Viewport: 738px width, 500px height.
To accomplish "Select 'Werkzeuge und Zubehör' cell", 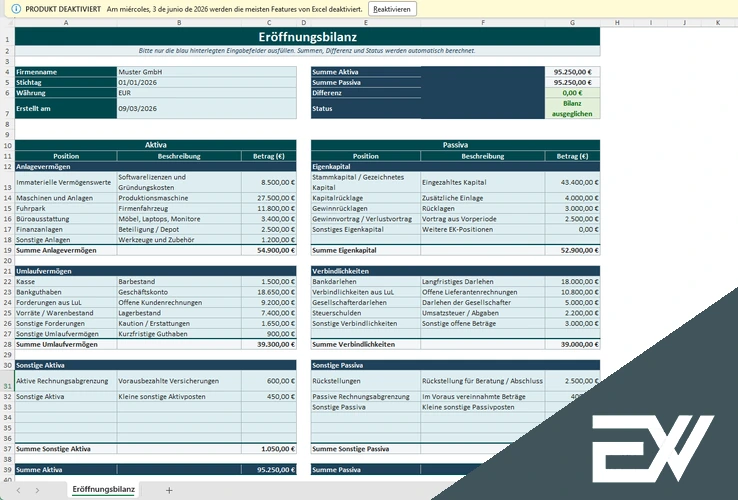I will pyautogui.click(x=179, y=240).
